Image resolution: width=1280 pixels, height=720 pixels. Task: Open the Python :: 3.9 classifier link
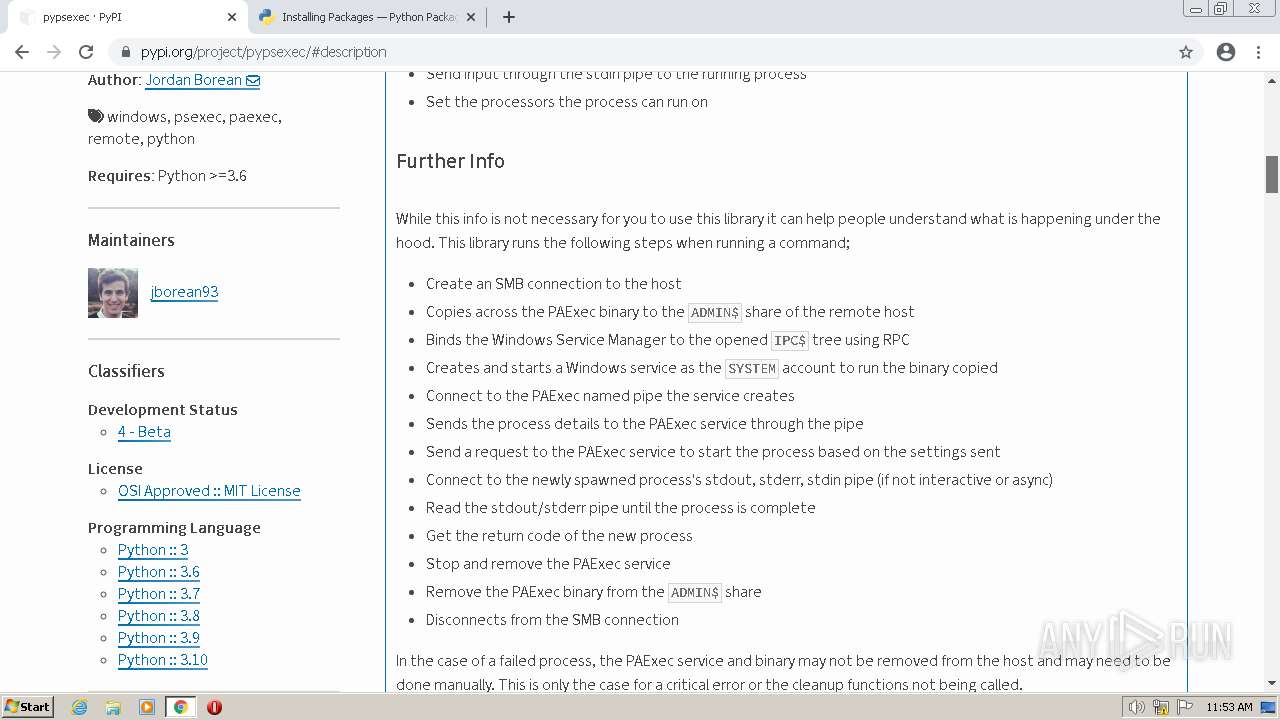[159, 638]
